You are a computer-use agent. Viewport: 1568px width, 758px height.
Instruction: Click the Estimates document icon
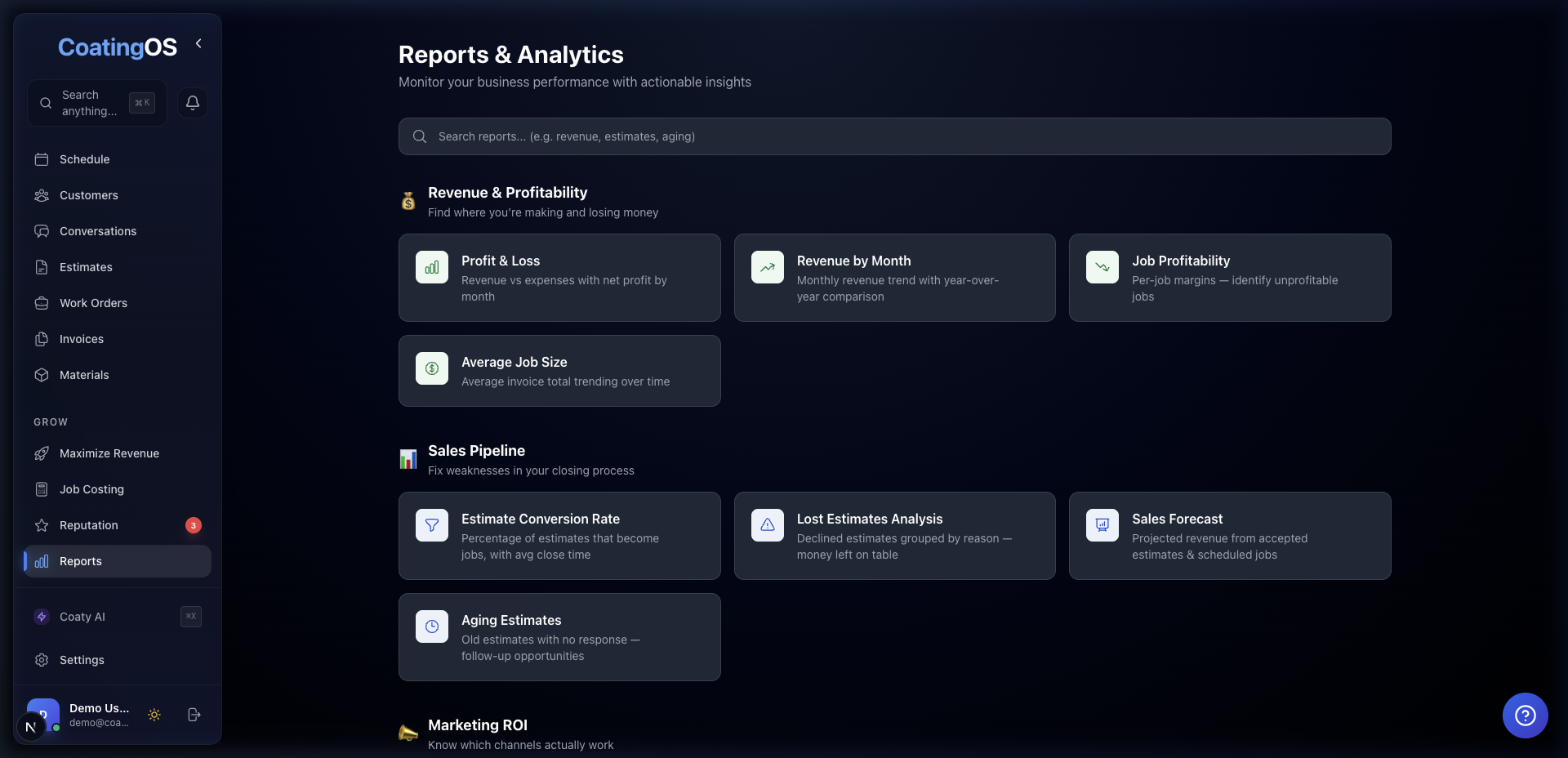tap(42, 267)
